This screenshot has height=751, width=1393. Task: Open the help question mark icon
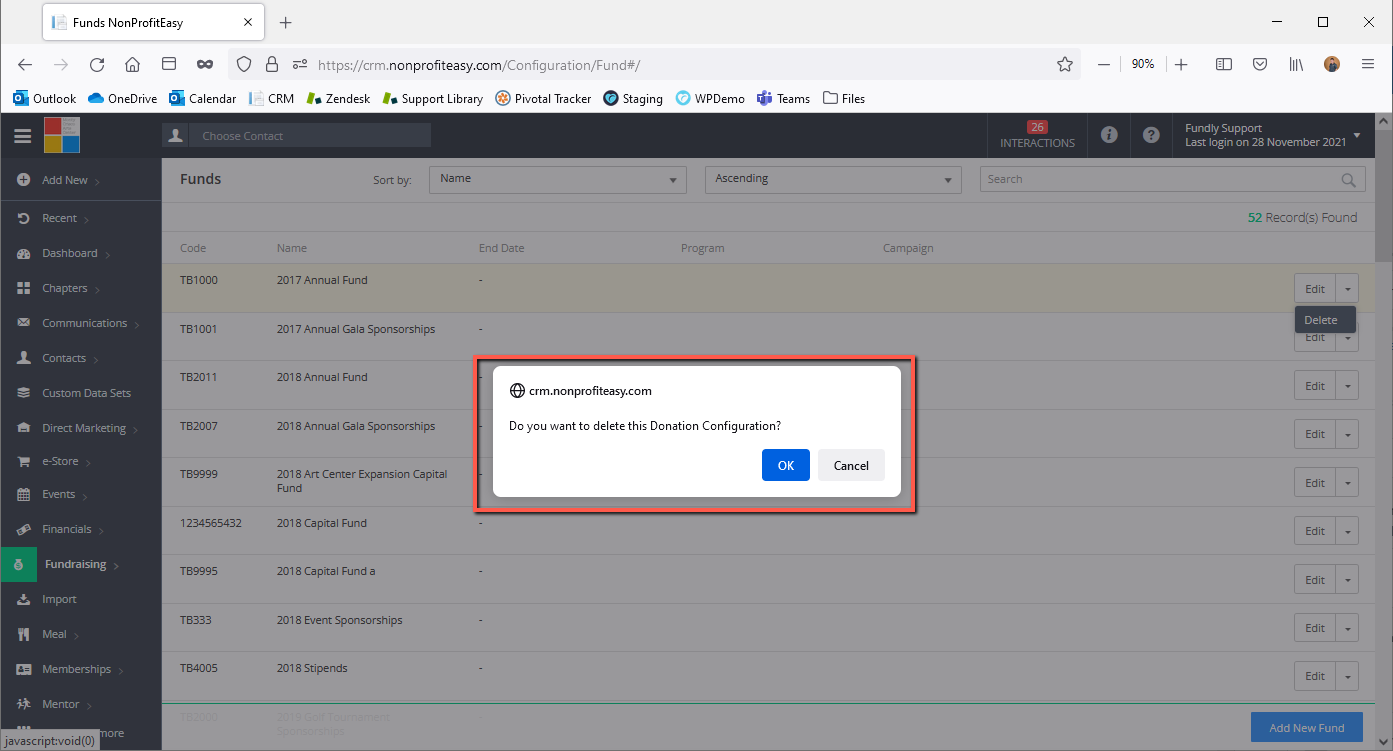1151,135
